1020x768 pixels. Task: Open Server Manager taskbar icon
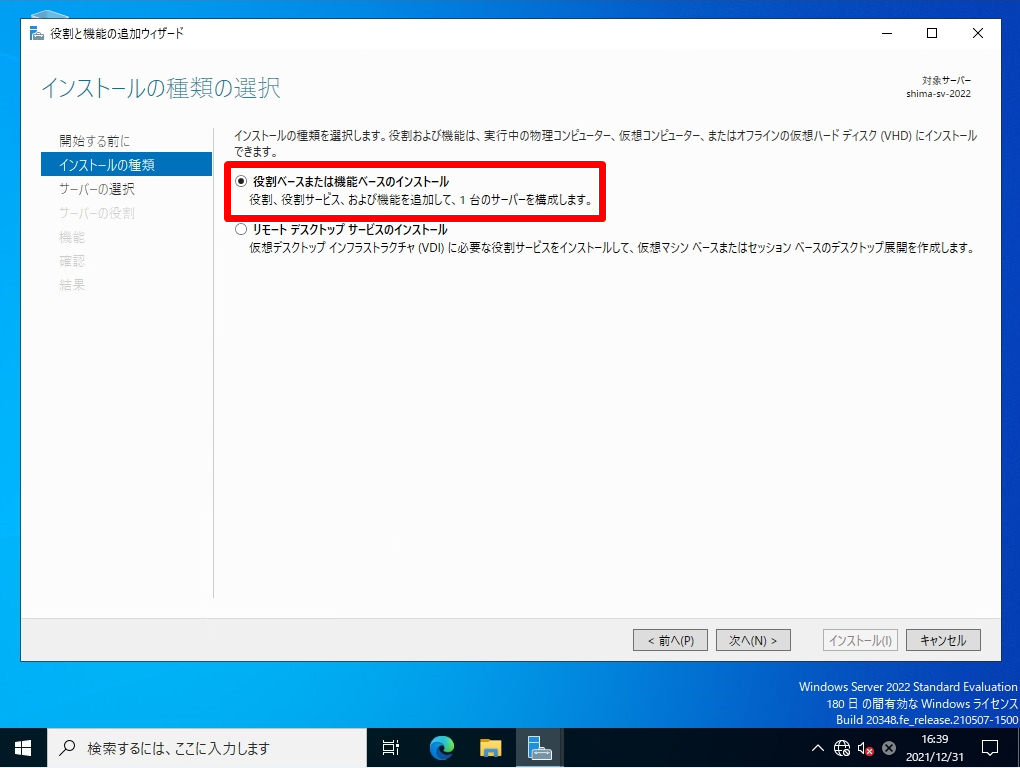539,748
